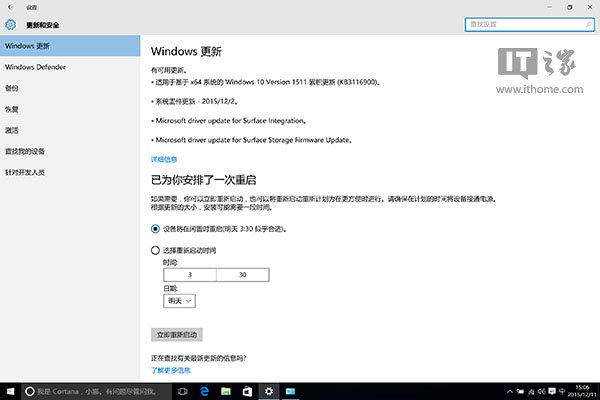The height and width of the screenshot is (400, 600).
Task: Open File Explorer from taskbar
Action: coord(226,391)
